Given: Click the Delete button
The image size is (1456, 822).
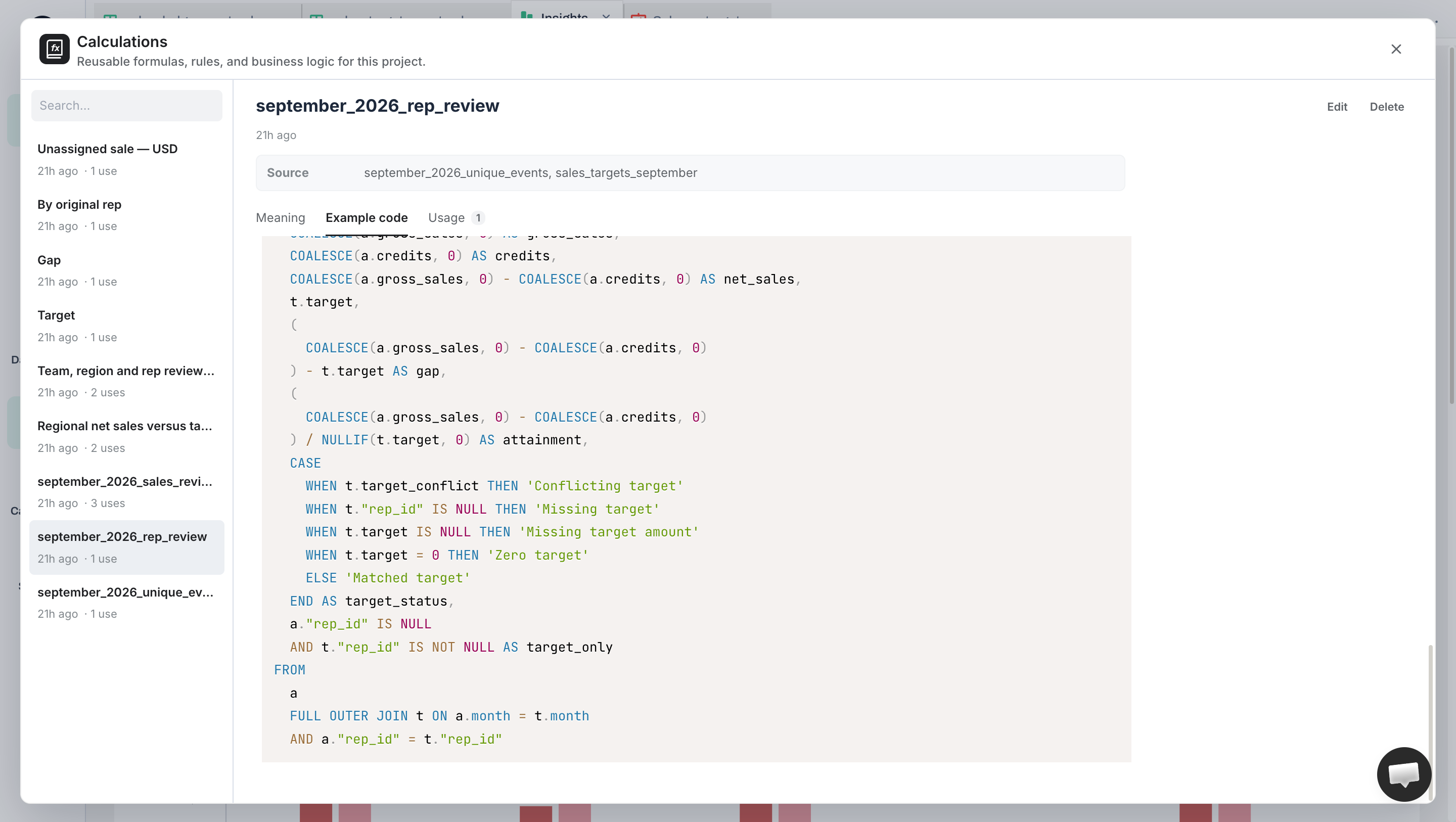Looking at the screenshot, I should [1386, 107].
